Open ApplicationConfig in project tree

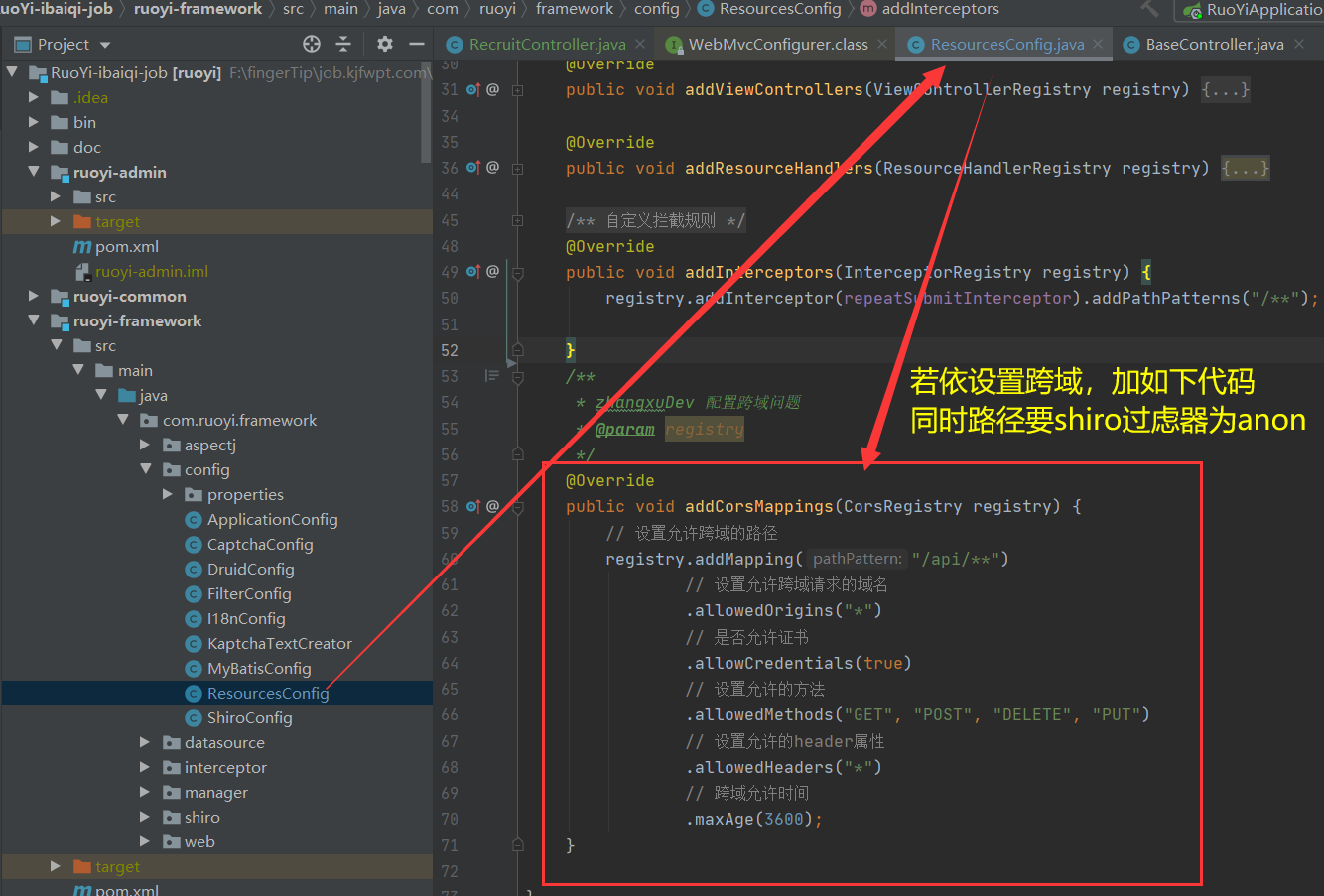click(272, 520)
